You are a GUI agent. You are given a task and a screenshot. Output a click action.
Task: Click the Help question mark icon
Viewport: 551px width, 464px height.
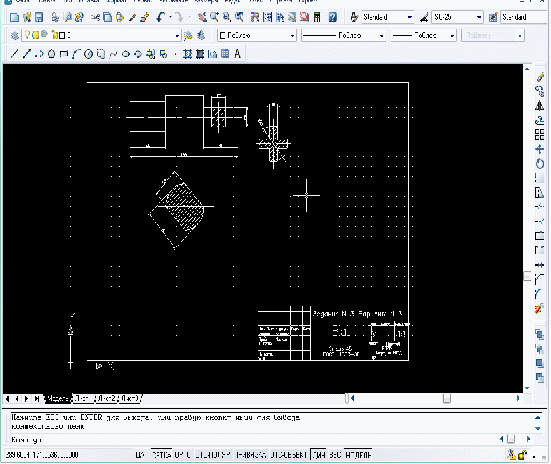[x=332, y=17]
